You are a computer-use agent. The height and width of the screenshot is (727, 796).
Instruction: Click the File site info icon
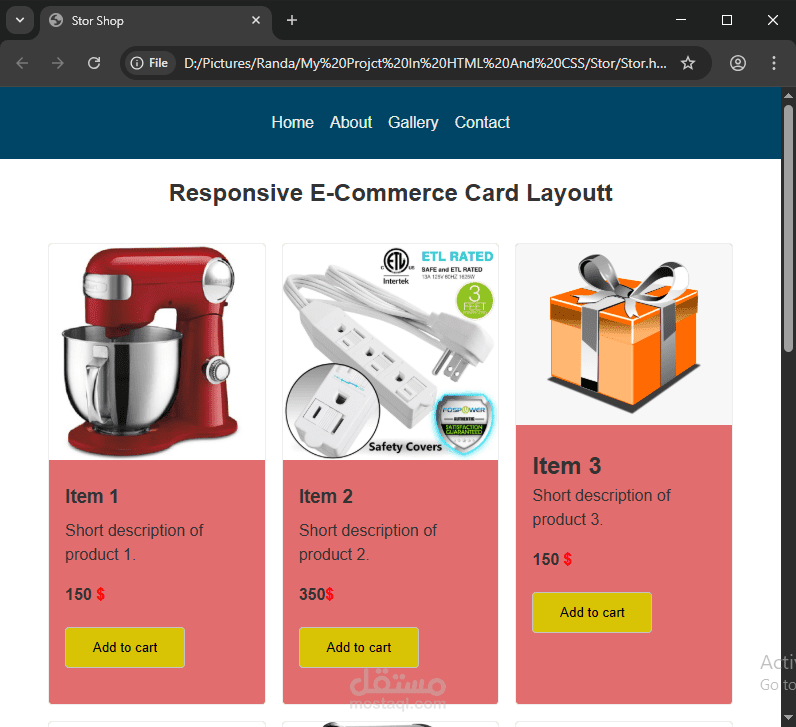149,63
